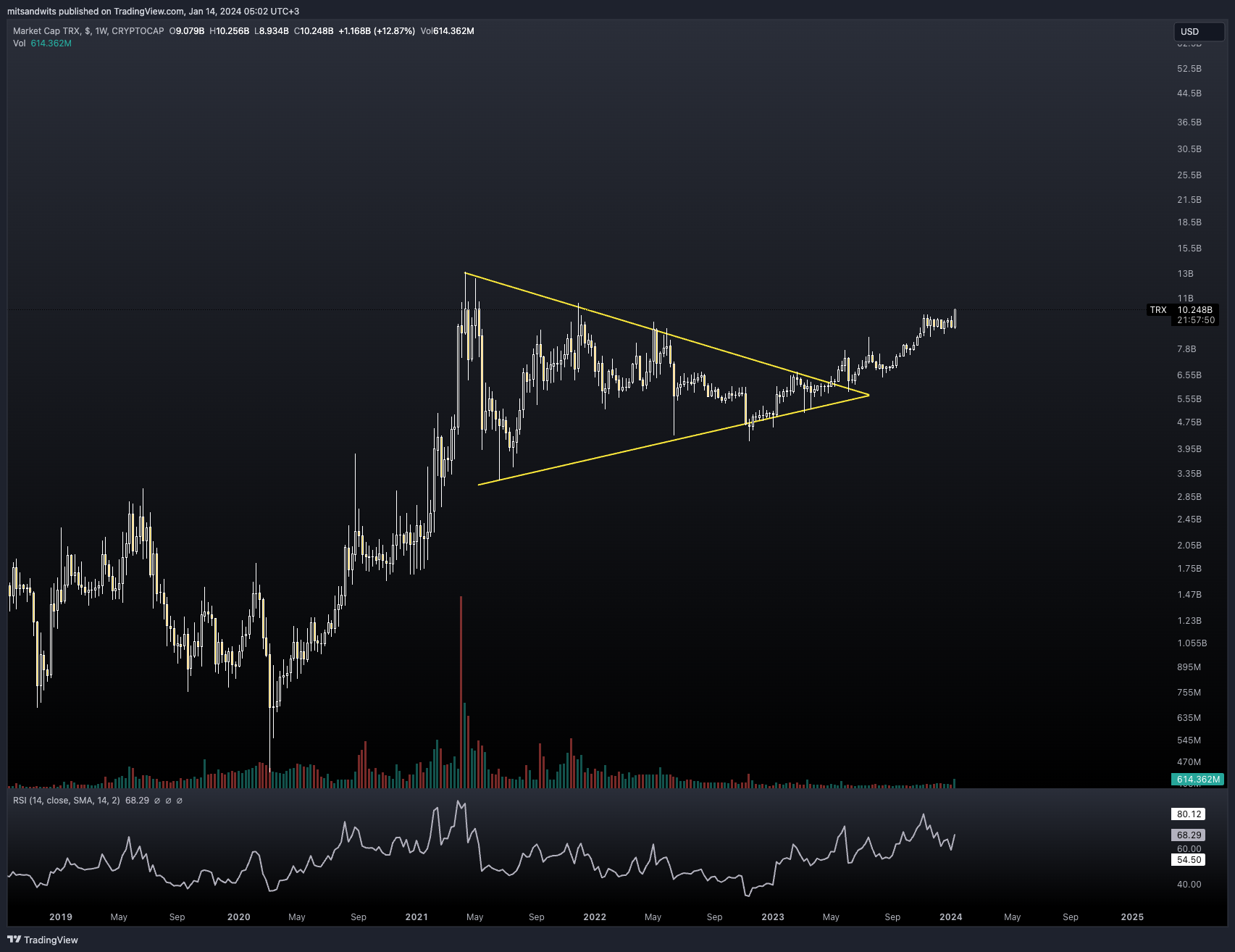Click the 60.00 RSI level label
Screen dimensions: 1235x952
[x=1189, y=849]
